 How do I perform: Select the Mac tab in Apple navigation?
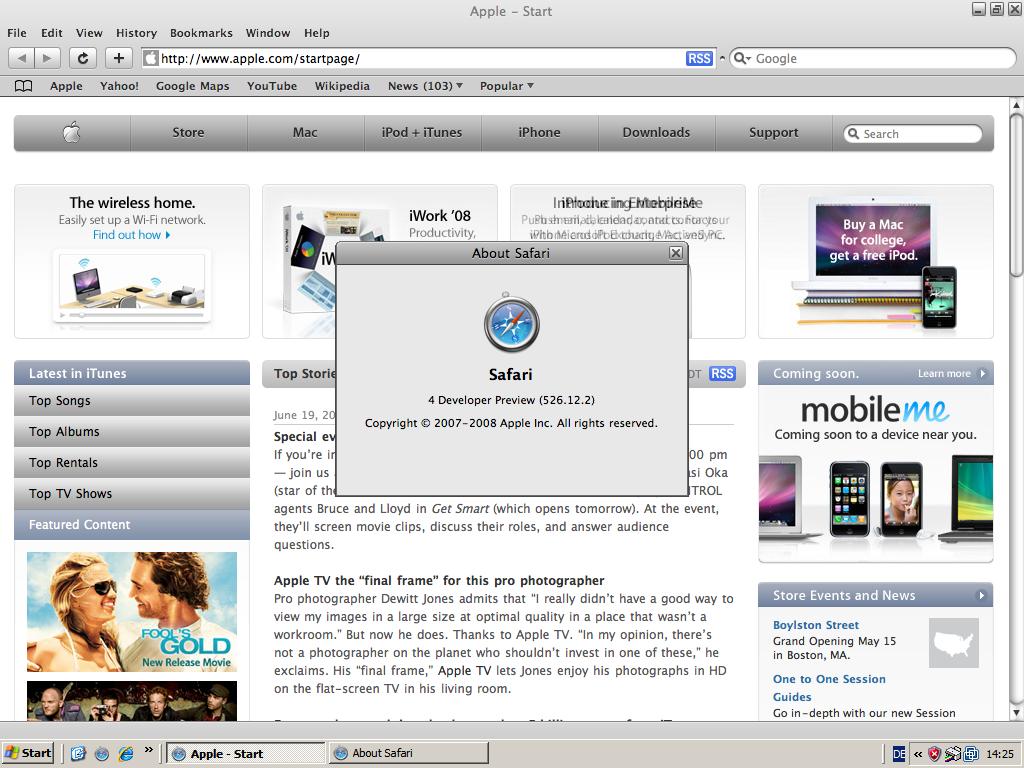click(x=305, y=133)
